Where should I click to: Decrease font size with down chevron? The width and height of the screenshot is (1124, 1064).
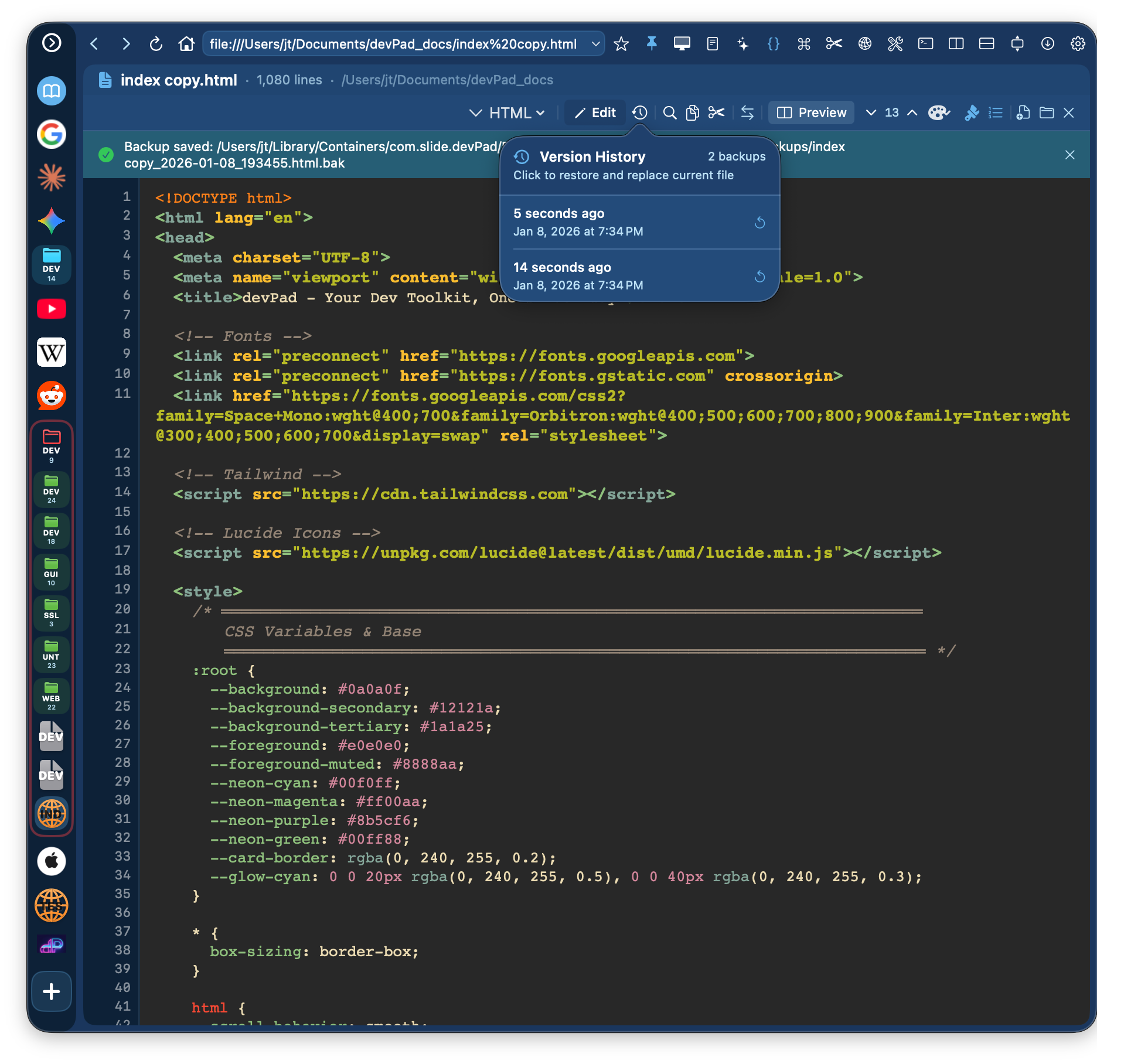(x=871, y=112)
